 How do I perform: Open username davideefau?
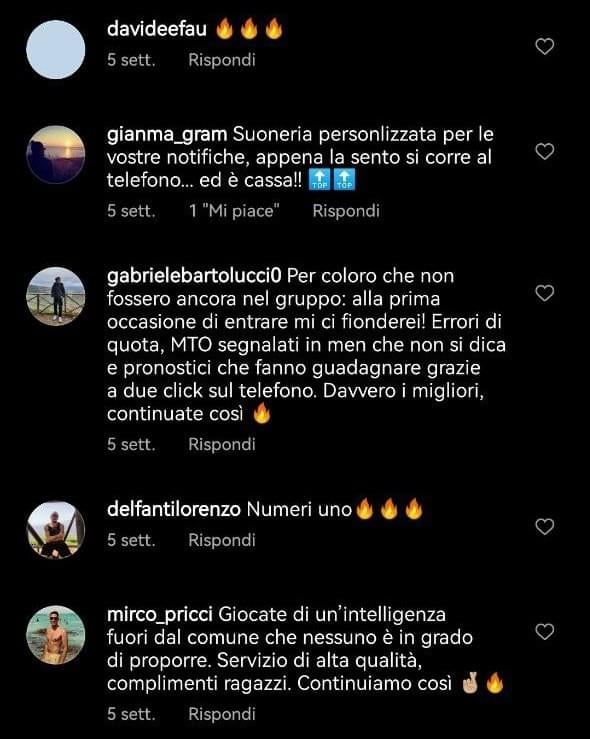coord(157,29)
